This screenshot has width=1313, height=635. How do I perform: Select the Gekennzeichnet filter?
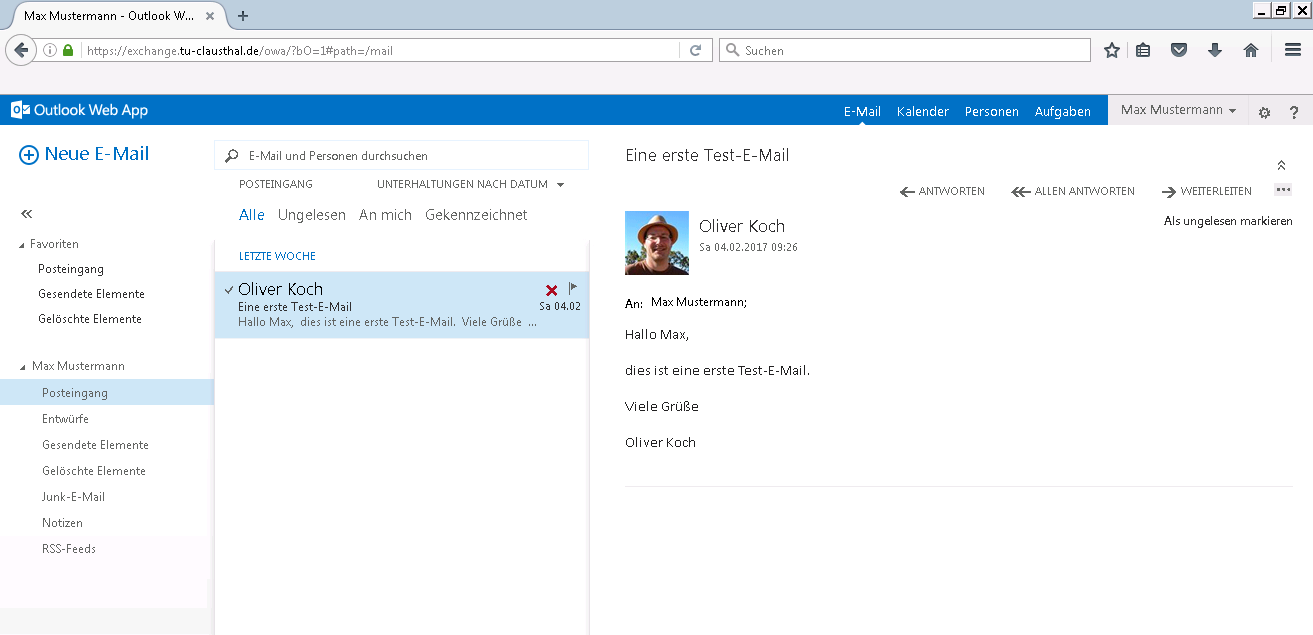[476, 215]
